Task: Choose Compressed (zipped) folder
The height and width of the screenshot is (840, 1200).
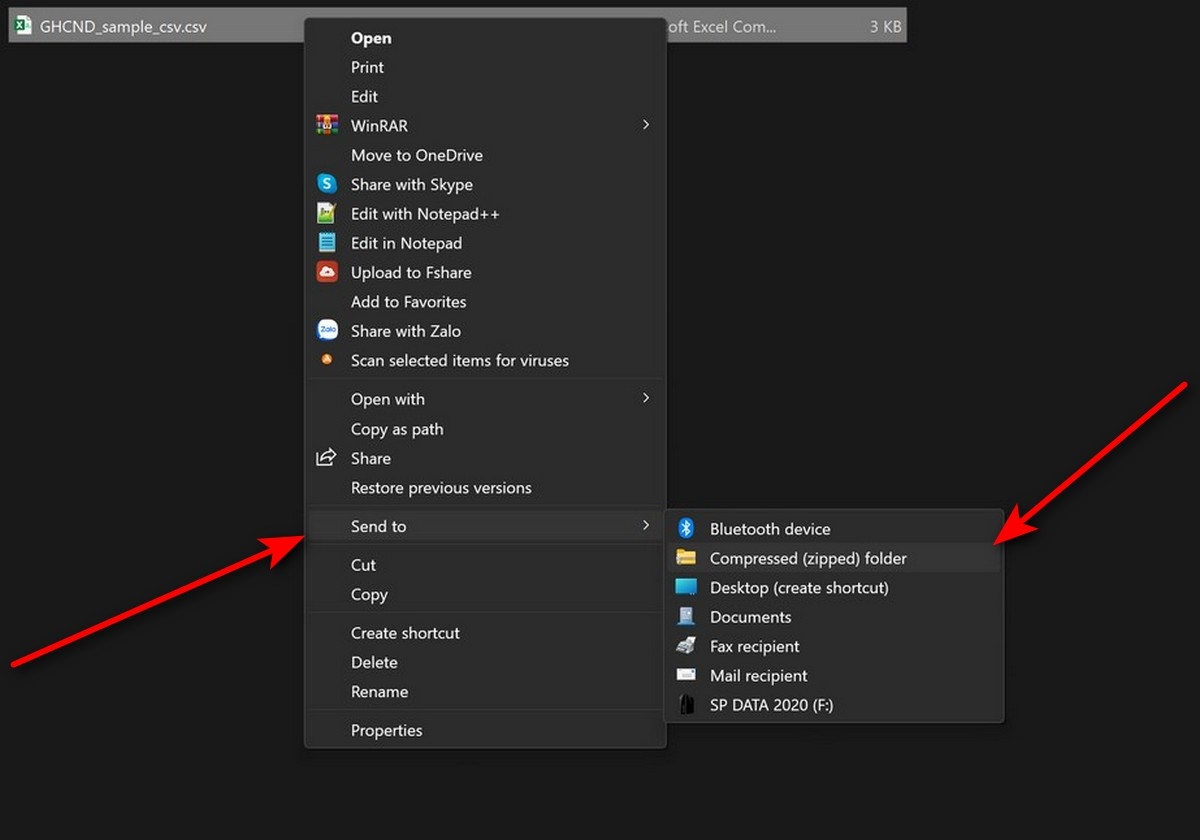Action: (808, 558)
